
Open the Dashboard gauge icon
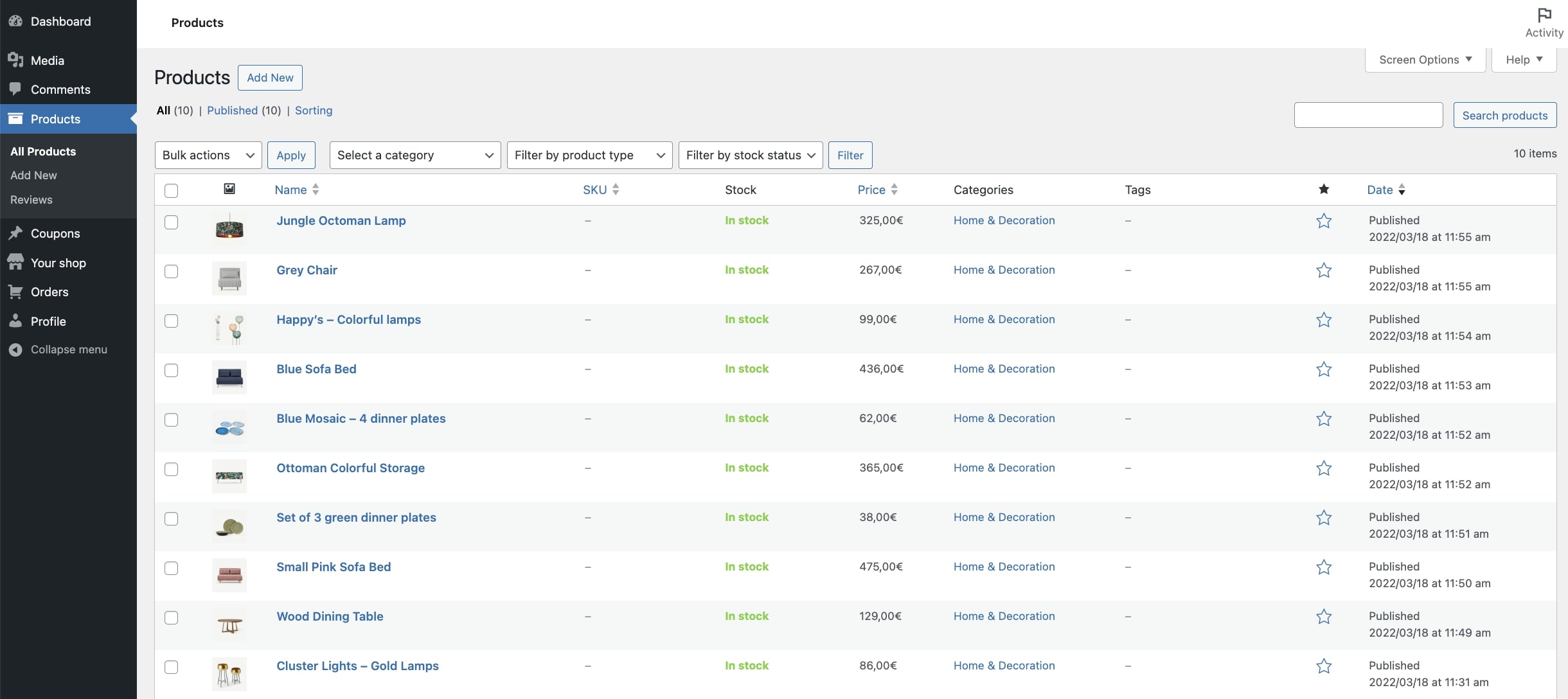pyautogui.click(x=15, y=21)
